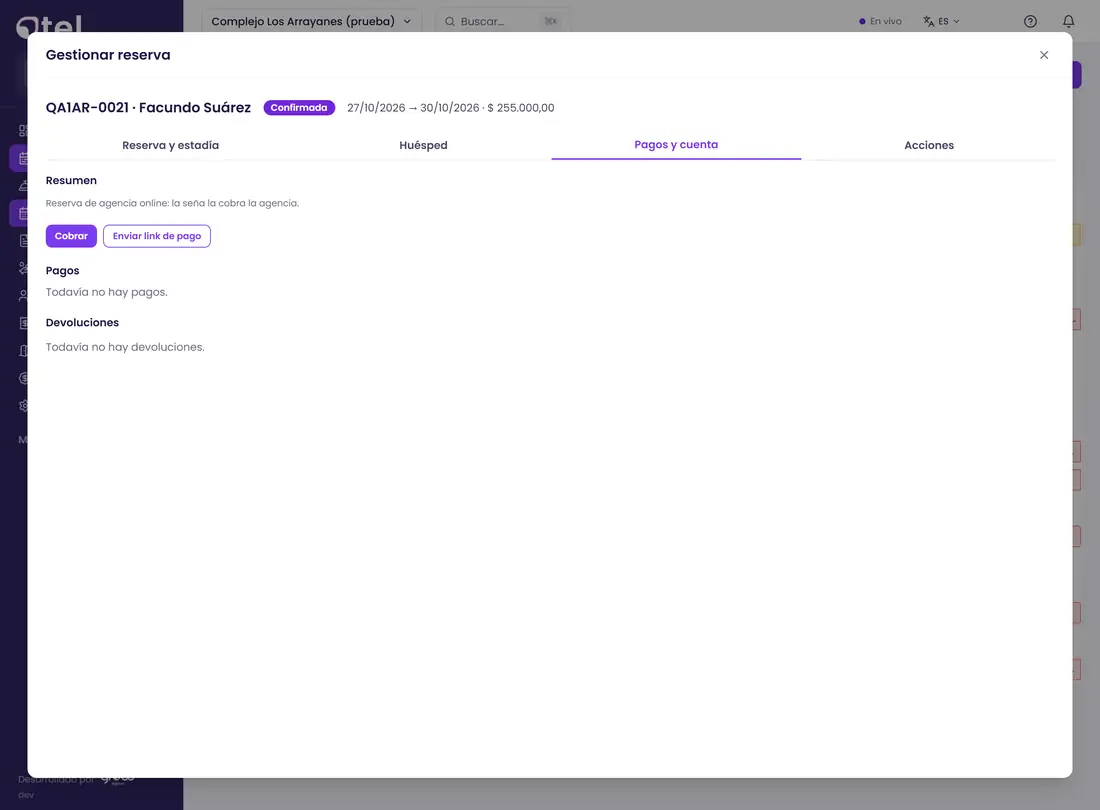Click 'Todavía no hay pagos.' message

(x=107, y=292)
